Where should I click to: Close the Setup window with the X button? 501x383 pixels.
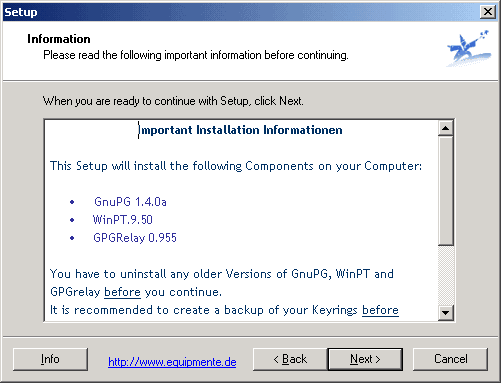488,12
